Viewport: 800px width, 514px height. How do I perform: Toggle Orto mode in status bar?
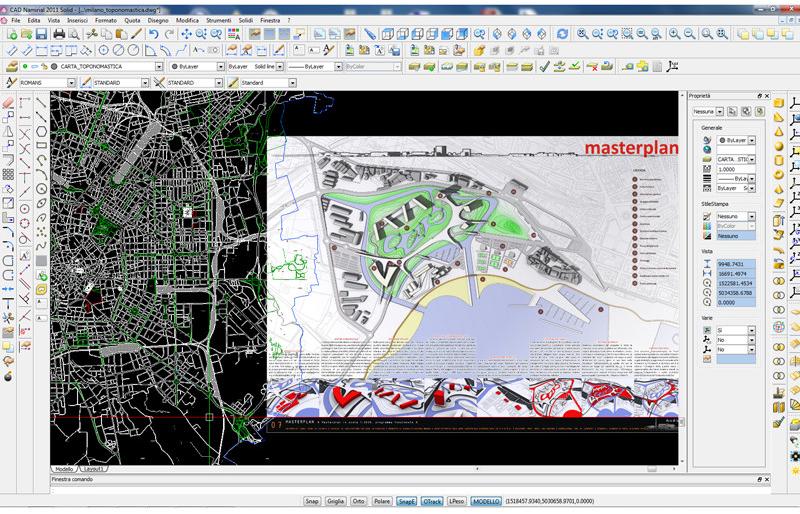(358, 500)
